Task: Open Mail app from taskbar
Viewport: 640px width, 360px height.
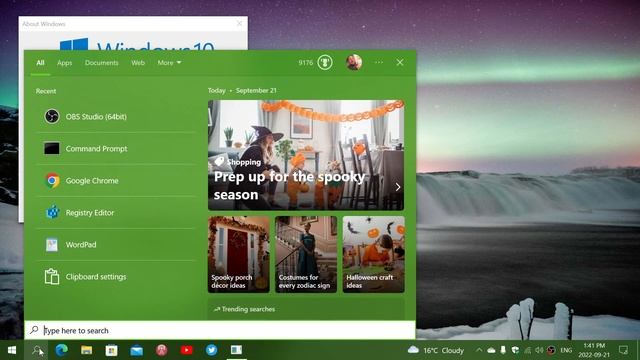Action: (x=136, y=350)
